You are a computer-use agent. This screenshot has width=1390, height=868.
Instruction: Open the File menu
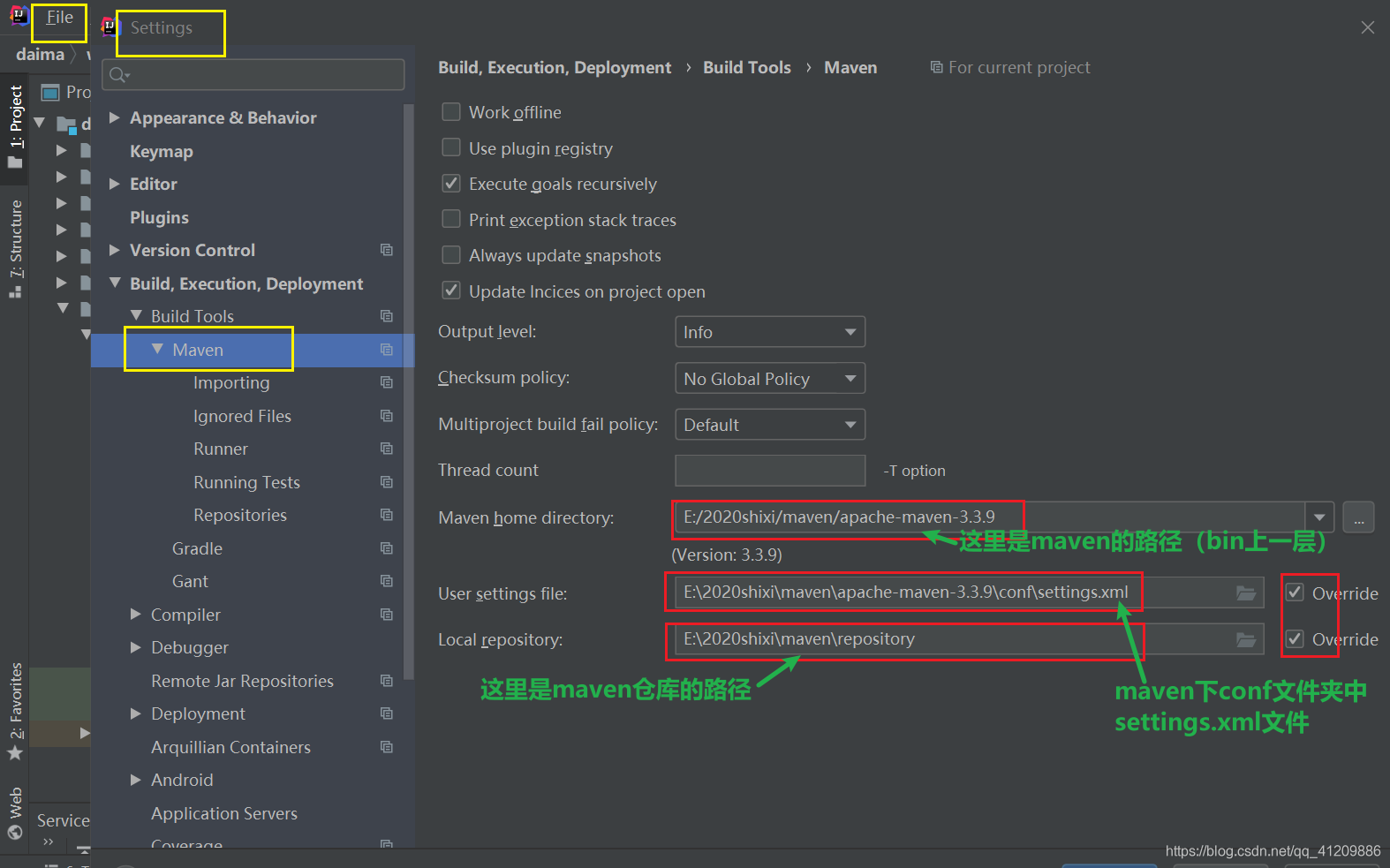(59, 18)
